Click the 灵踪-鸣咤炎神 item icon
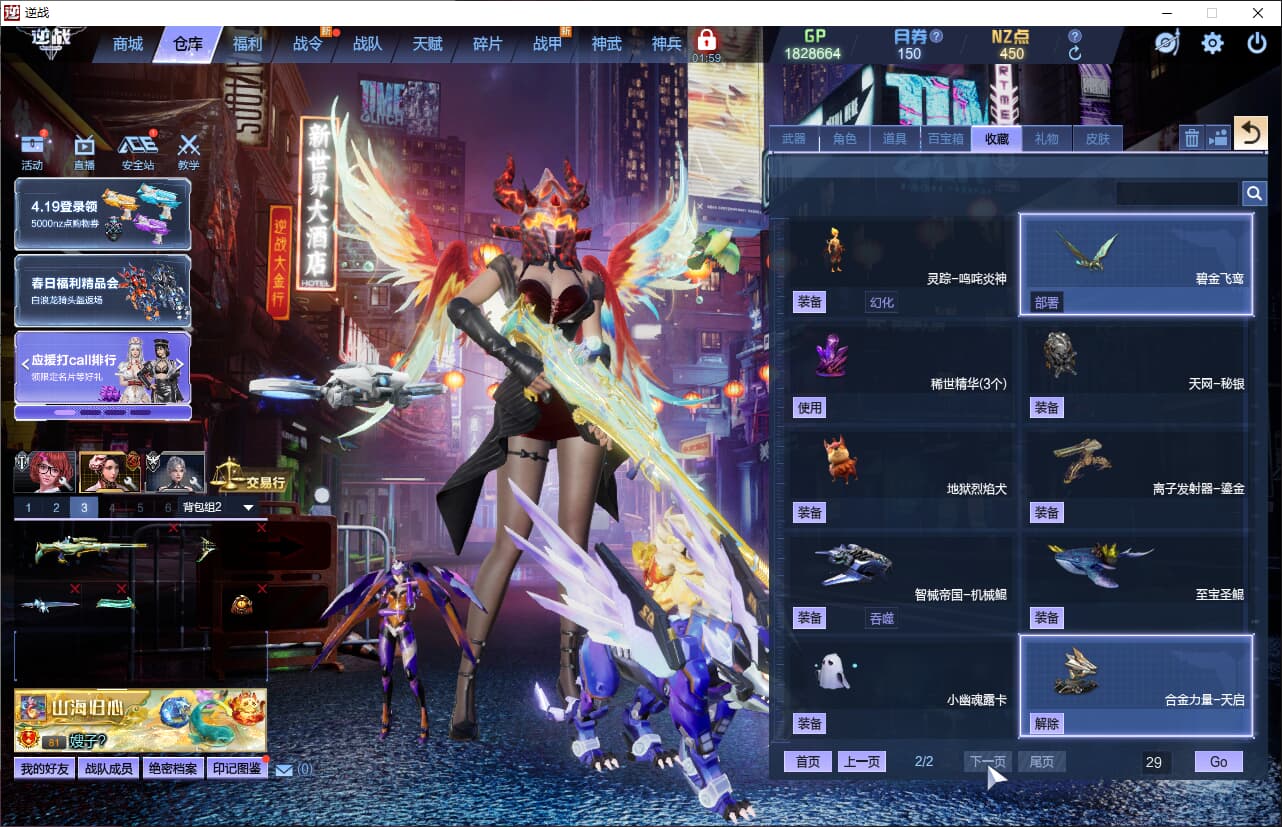1282x827 pixels. click(833, 249)
